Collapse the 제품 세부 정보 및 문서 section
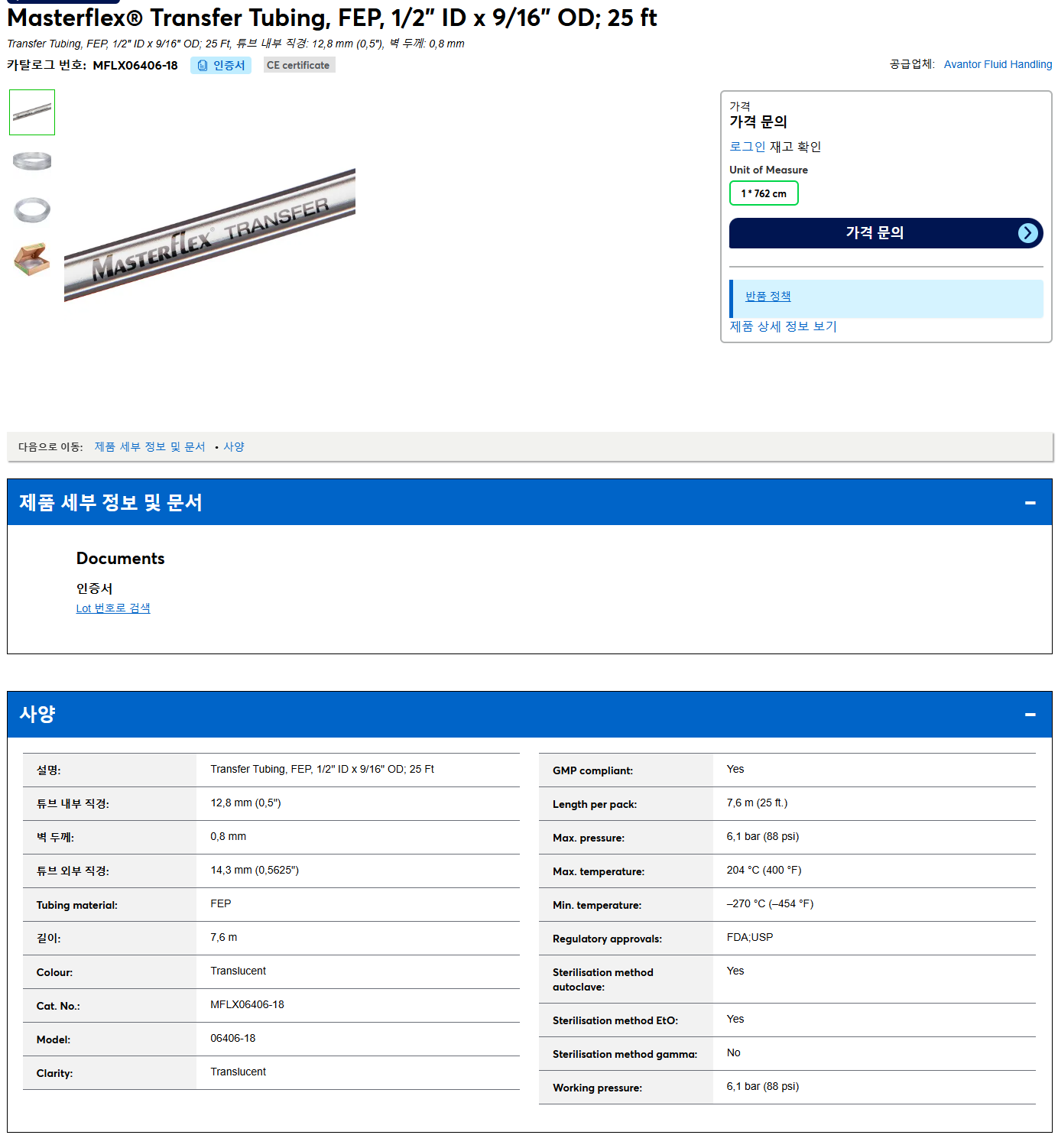Screen dimensions: 1058x1148 click(x=1030, y=503)
